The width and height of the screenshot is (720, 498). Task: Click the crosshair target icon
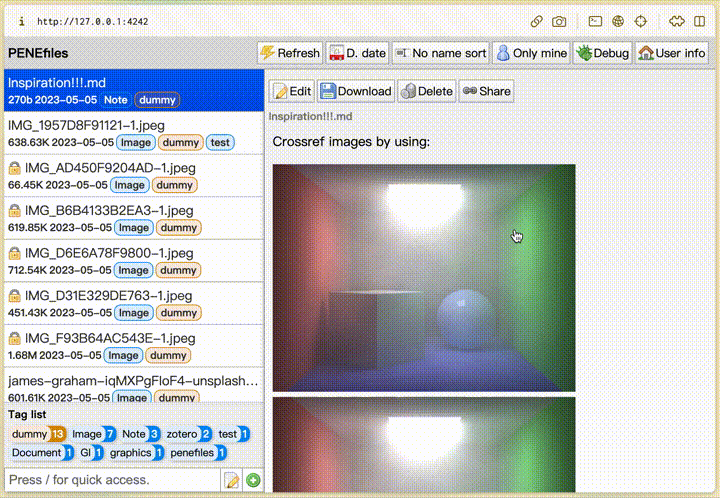pyautogui.click(x=641, y=22)
